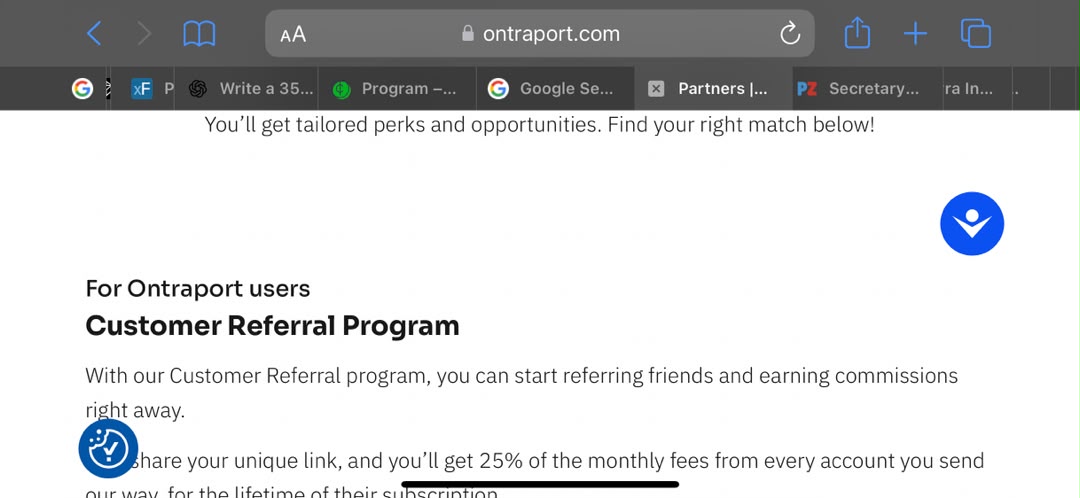Screen dimensions: 1080x498
Task: Open the bookmarks book icon
Action: point(199,33)
